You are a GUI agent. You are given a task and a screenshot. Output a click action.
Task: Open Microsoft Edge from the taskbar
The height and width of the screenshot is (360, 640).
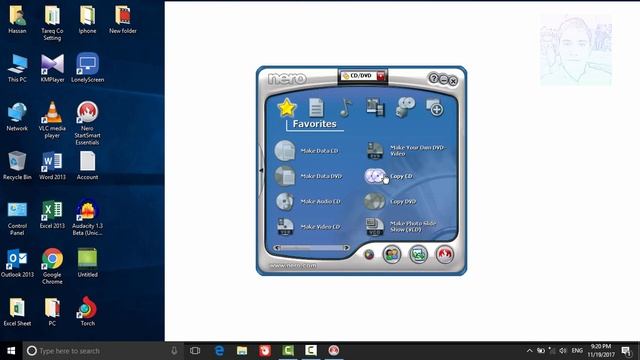pyautogui.click(x=219, y=351)
